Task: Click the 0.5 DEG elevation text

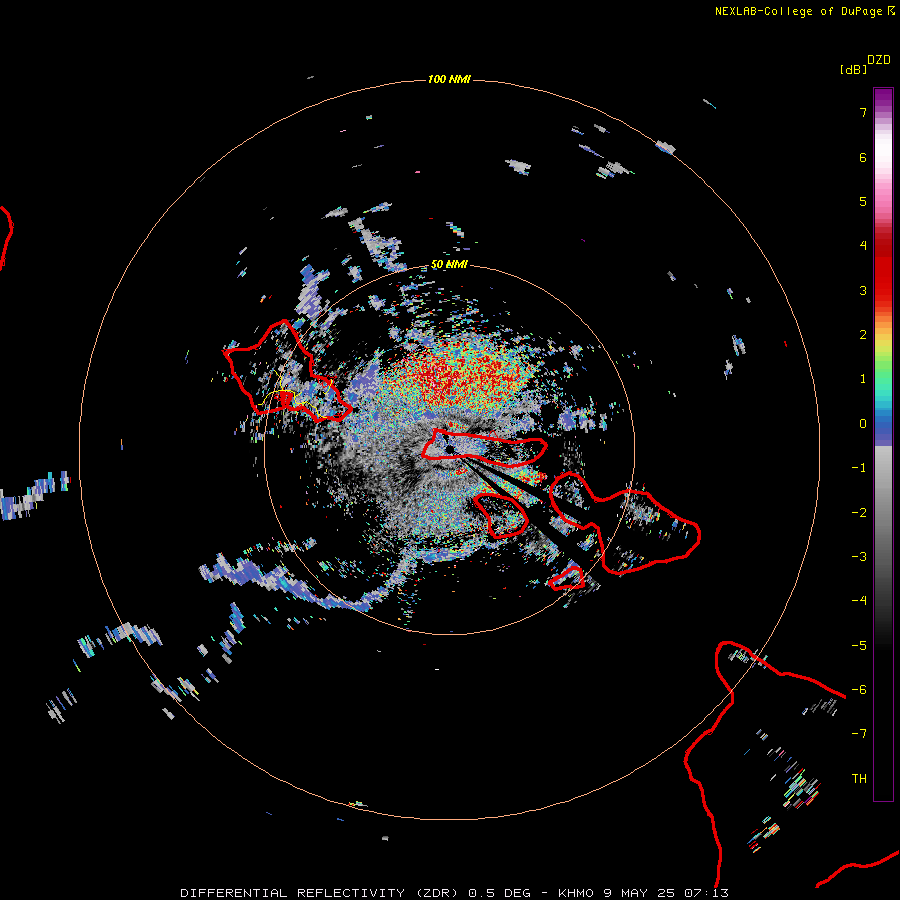Action: click(499, 893)
